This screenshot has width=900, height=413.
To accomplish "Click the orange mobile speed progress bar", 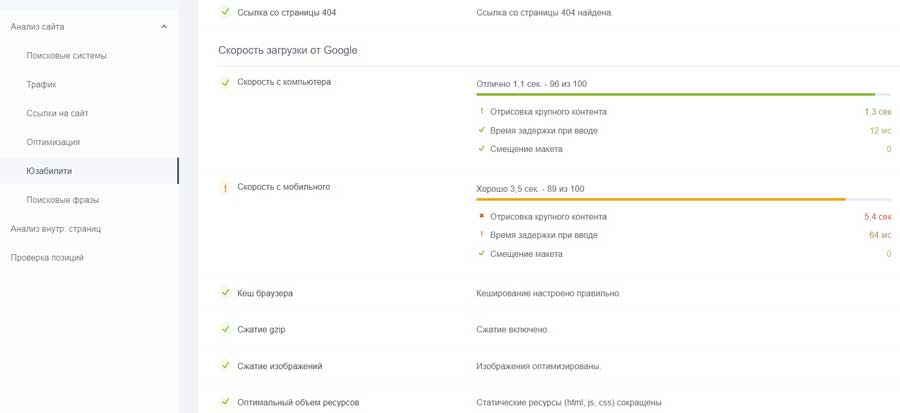I will pos(660,199).
